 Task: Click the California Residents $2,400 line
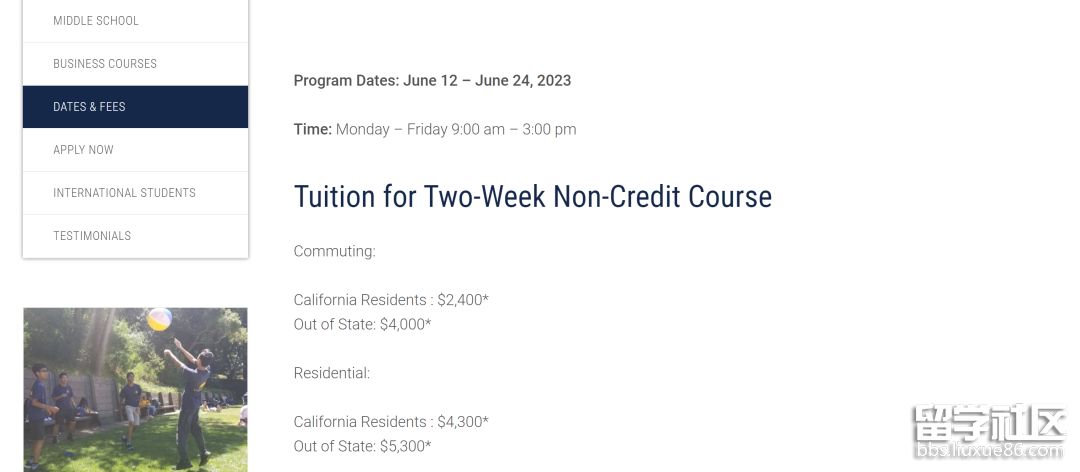point(391,300)
